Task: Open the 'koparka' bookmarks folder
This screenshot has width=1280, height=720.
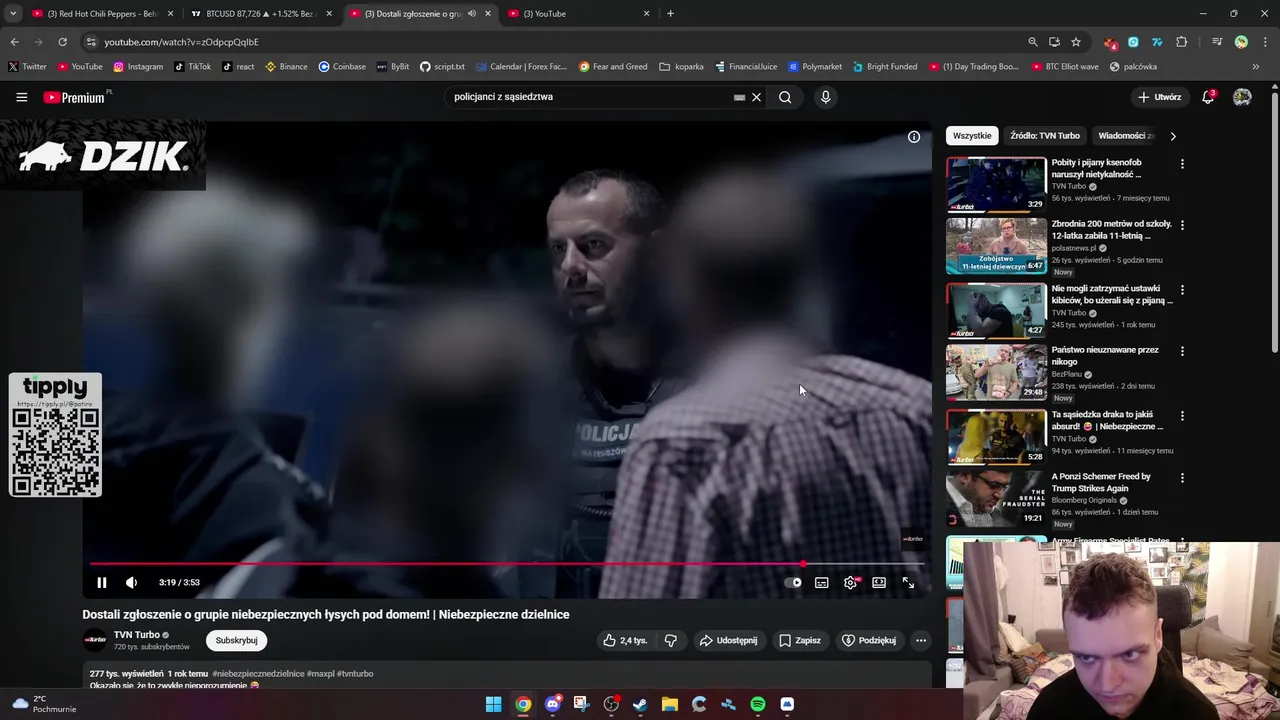Action: pos(681,67)
